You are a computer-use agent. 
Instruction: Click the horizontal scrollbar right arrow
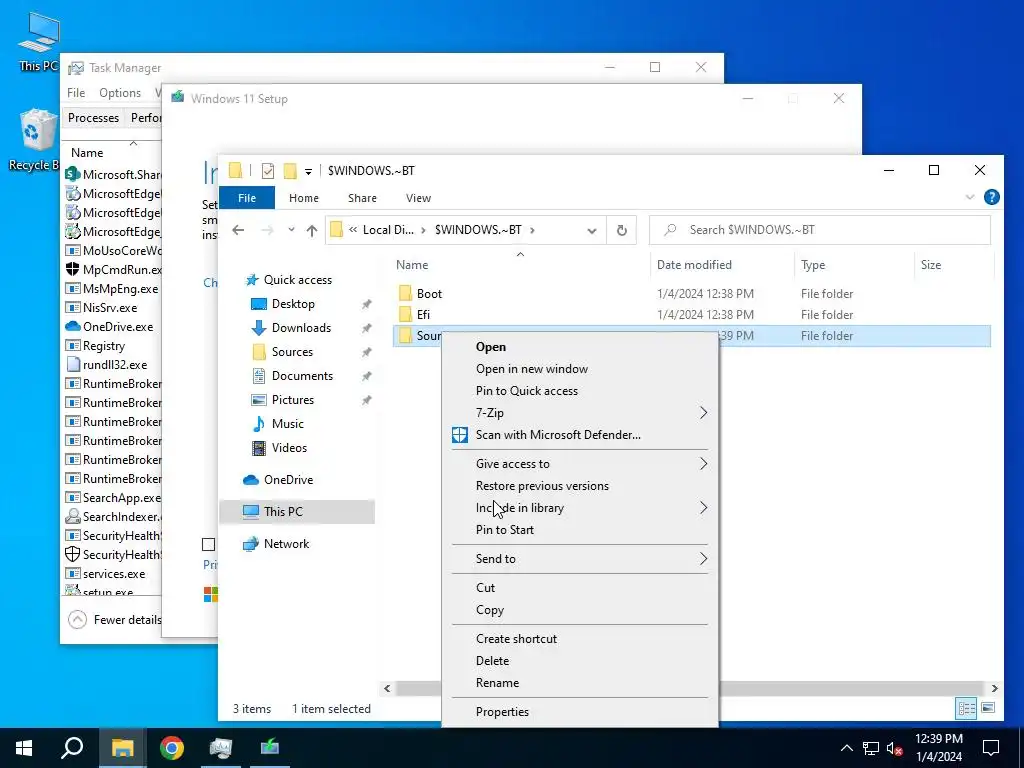click(x=995, y=688)
